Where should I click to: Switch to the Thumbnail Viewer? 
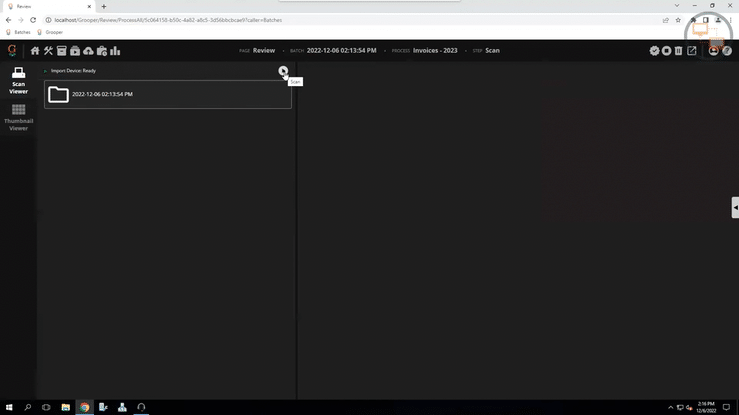18,117
